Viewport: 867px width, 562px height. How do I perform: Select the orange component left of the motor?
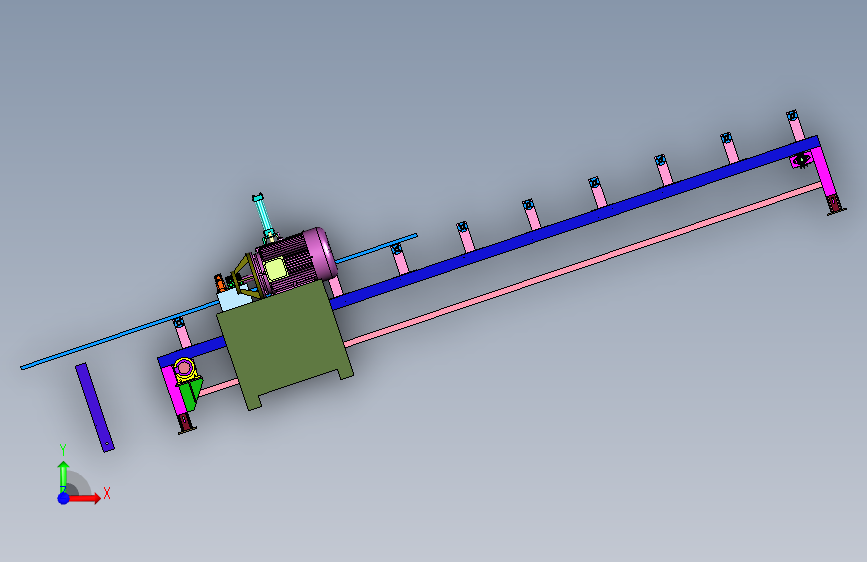(220, 283)
